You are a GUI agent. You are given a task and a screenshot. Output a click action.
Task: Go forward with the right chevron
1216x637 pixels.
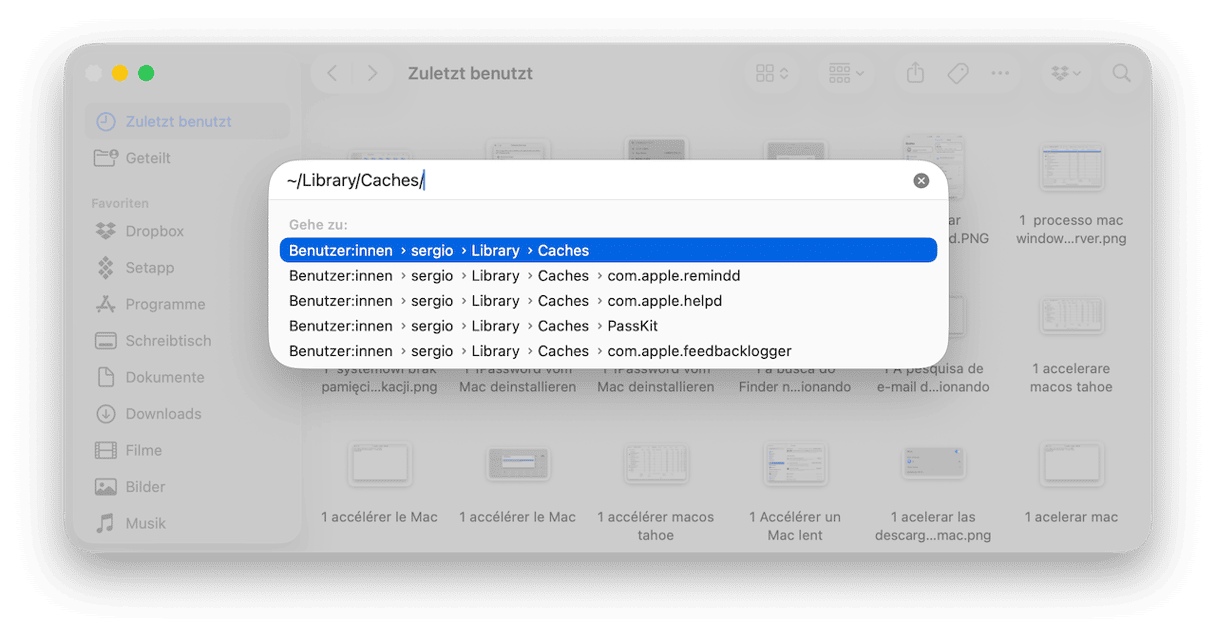click(x=372, y=73)
